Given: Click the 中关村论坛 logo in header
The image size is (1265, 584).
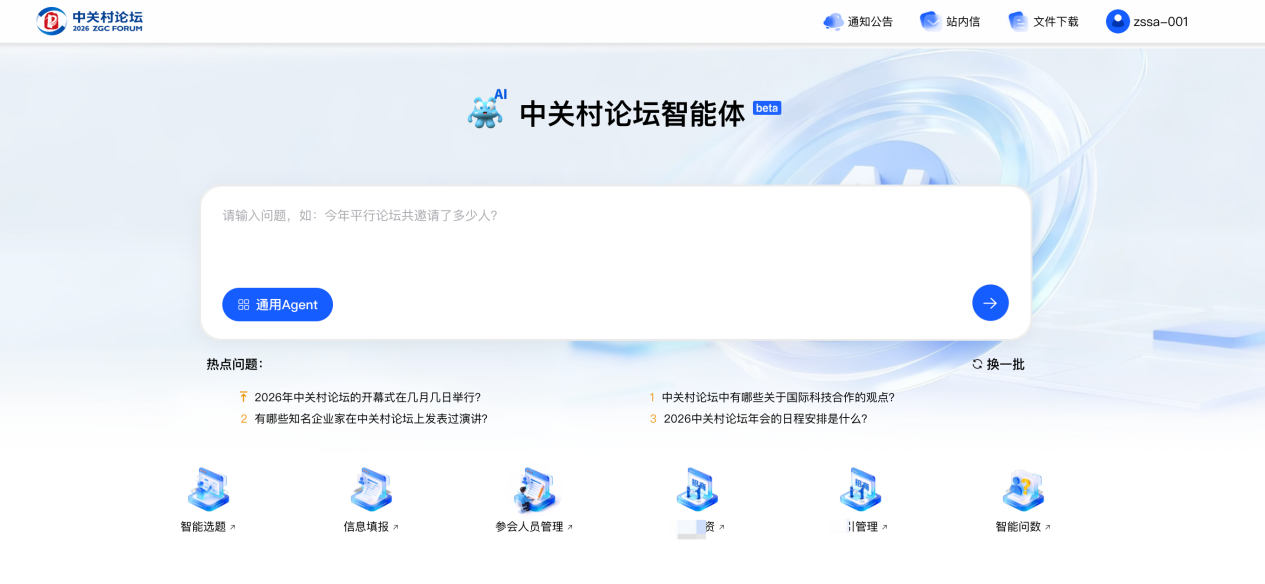Looking at the screenshot, I should (x=90, y=21).
